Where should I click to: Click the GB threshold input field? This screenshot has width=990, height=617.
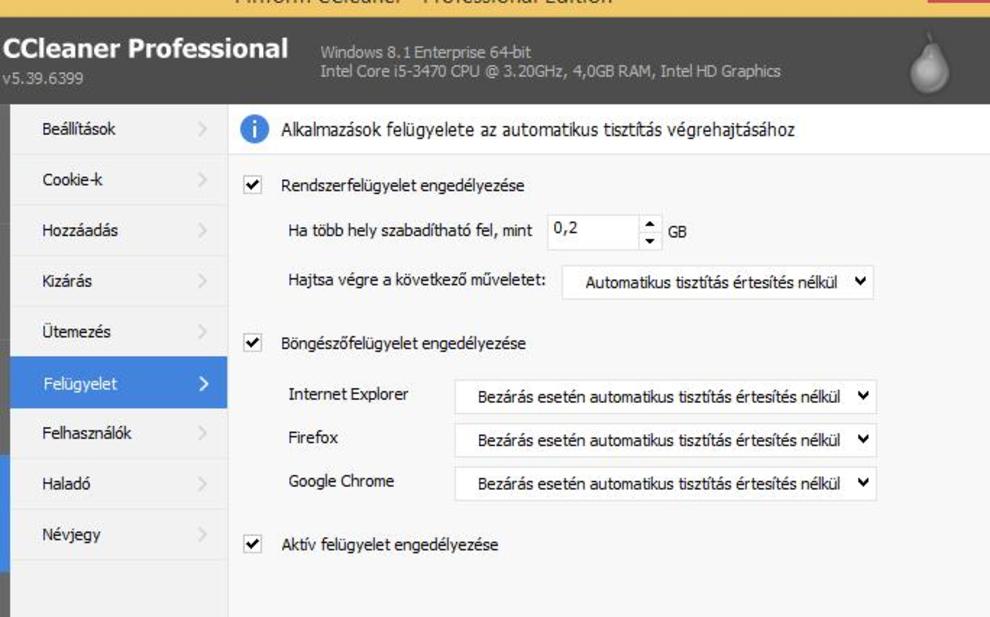coord(592,231)
